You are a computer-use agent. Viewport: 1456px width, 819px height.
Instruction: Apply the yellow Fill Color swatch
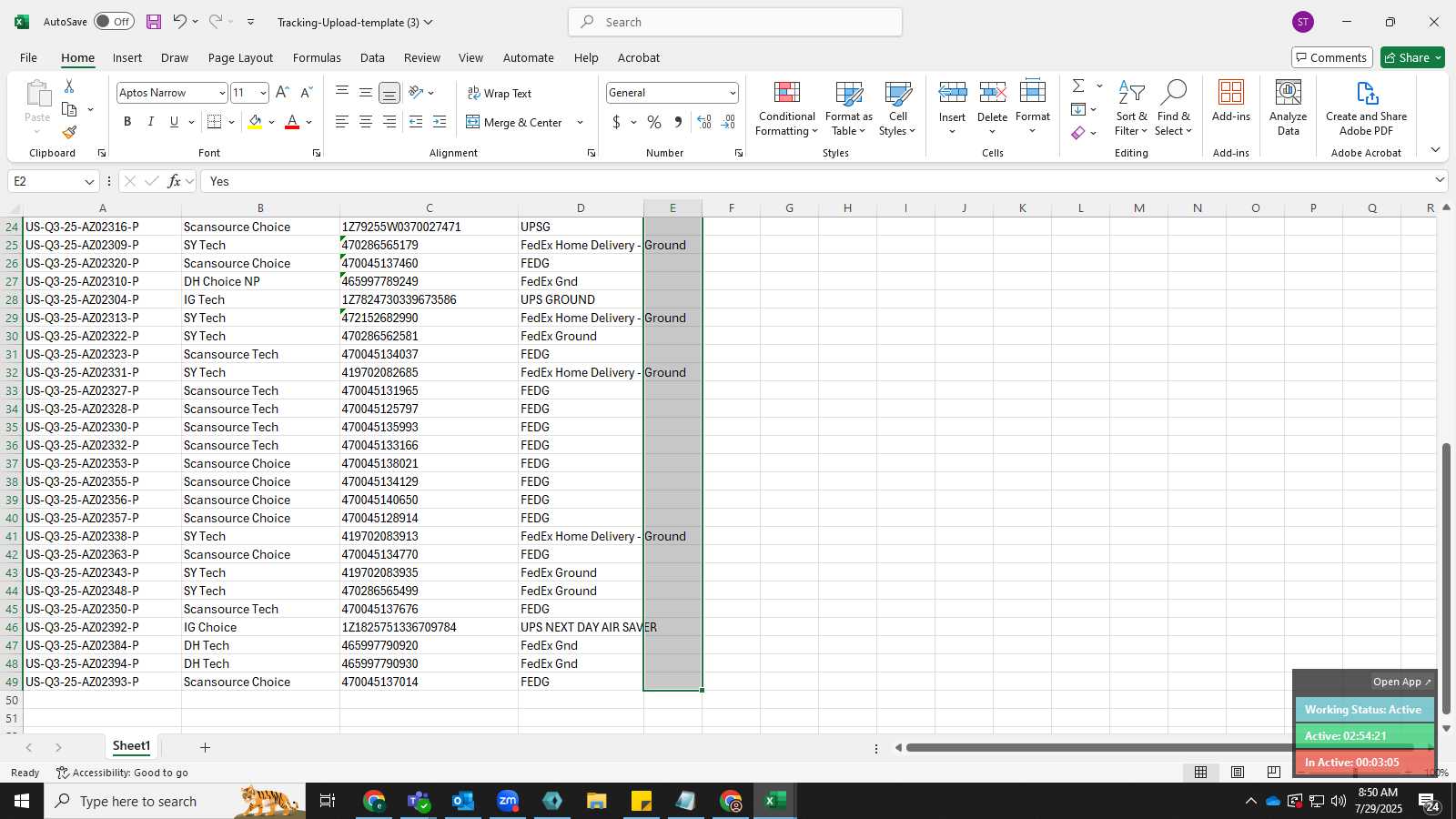point(255,122)
